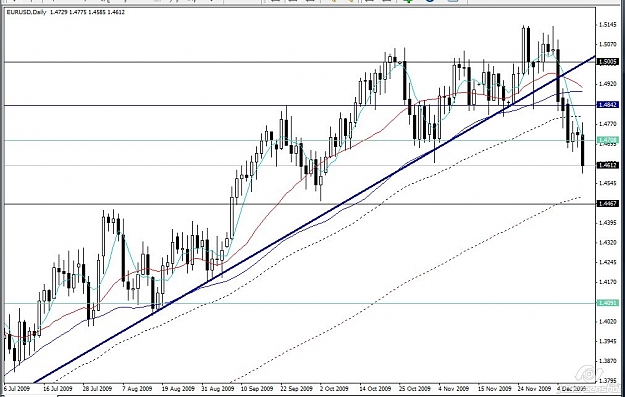Click the 16 Jul 2009 date label

(58, 388)
